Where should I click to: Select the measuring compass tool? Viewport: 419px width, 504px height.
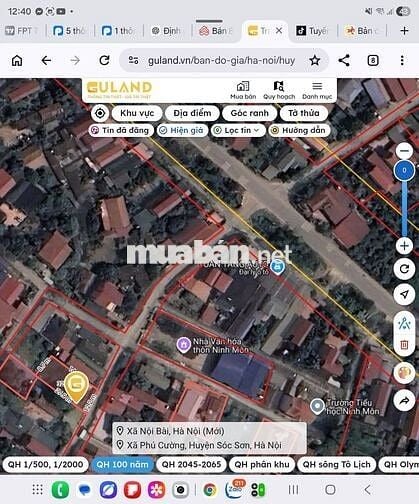404,323
